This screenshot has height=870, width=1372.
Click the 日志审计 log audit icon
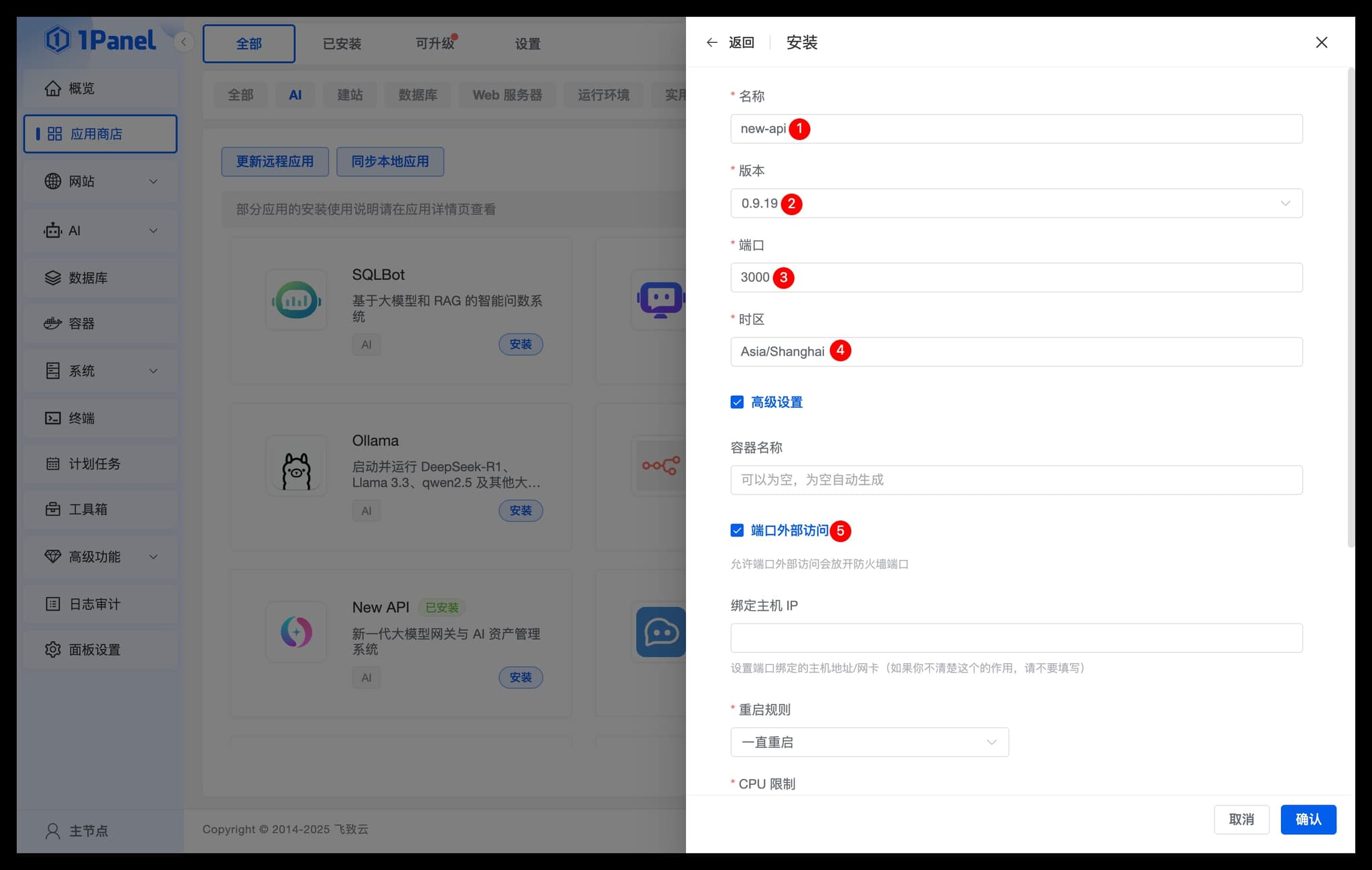coord(53,603)
